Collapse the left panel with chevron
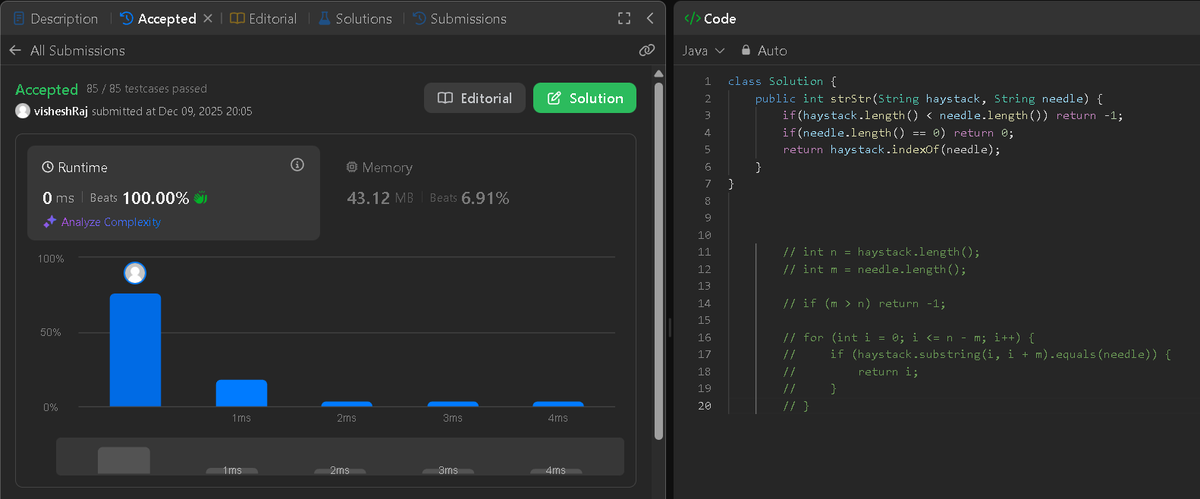This screenshot has height=499, width=1200. pos(650,18)
